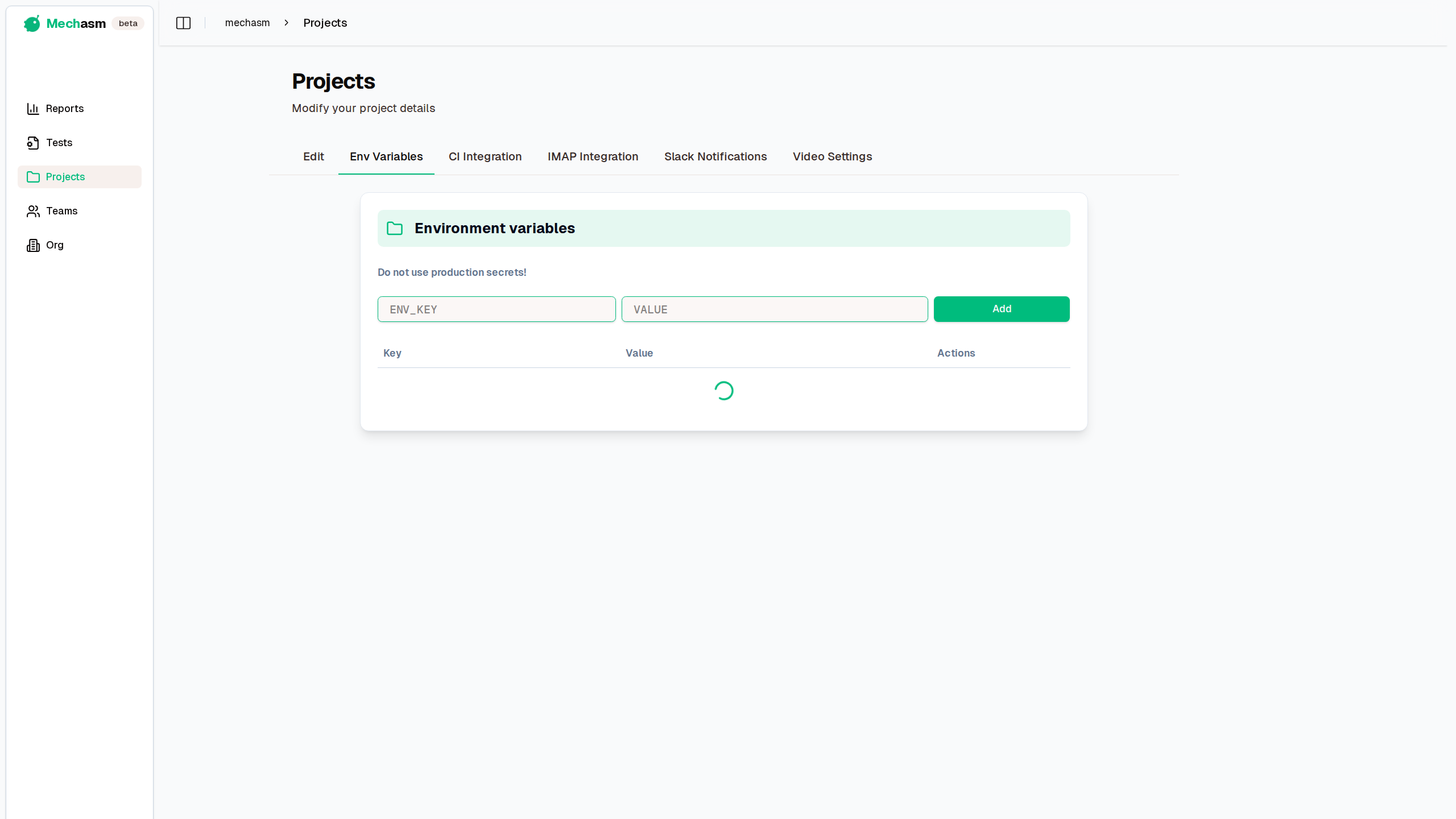Open the Slack Notifications tab

point(715,156)
